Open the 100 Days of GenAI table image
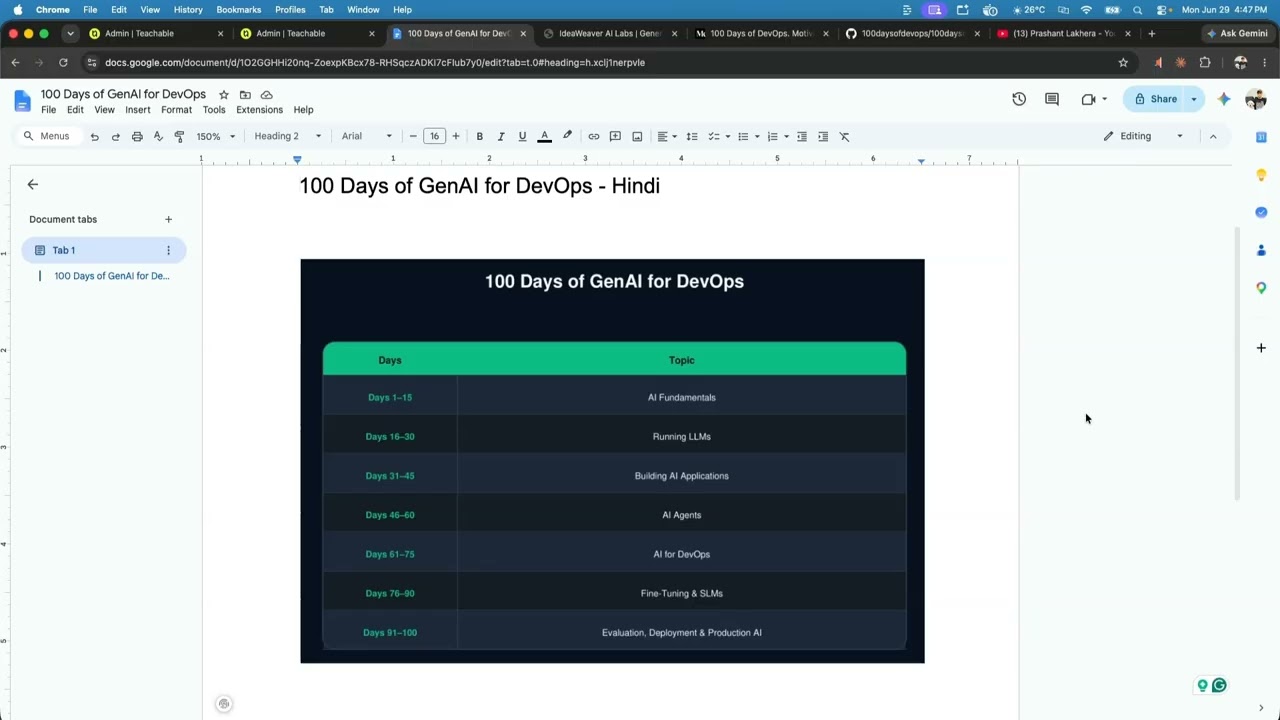Viewport: 1280px width, 720px height. click(x=612, y=461)
